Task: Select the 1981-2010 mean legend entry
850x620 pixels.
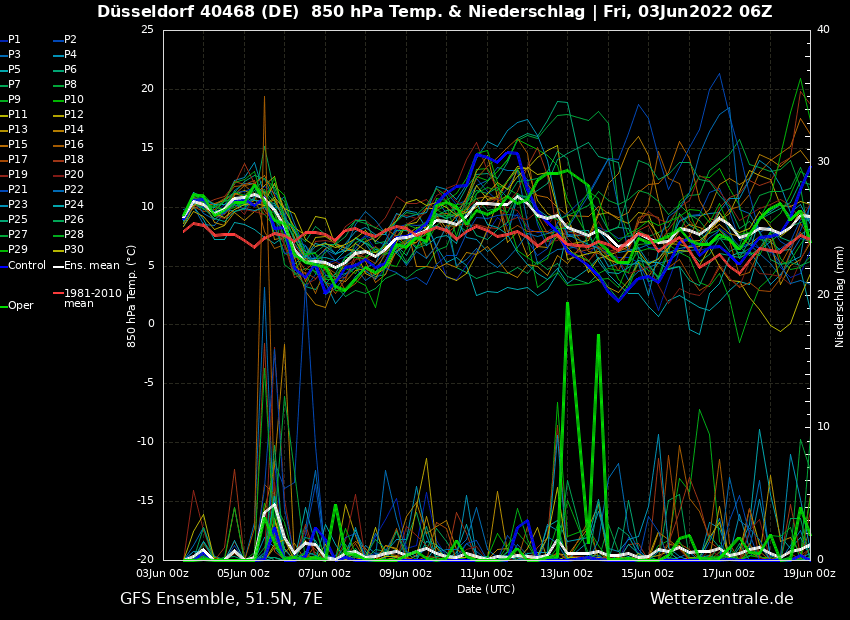Action: (x=92, y=298)
